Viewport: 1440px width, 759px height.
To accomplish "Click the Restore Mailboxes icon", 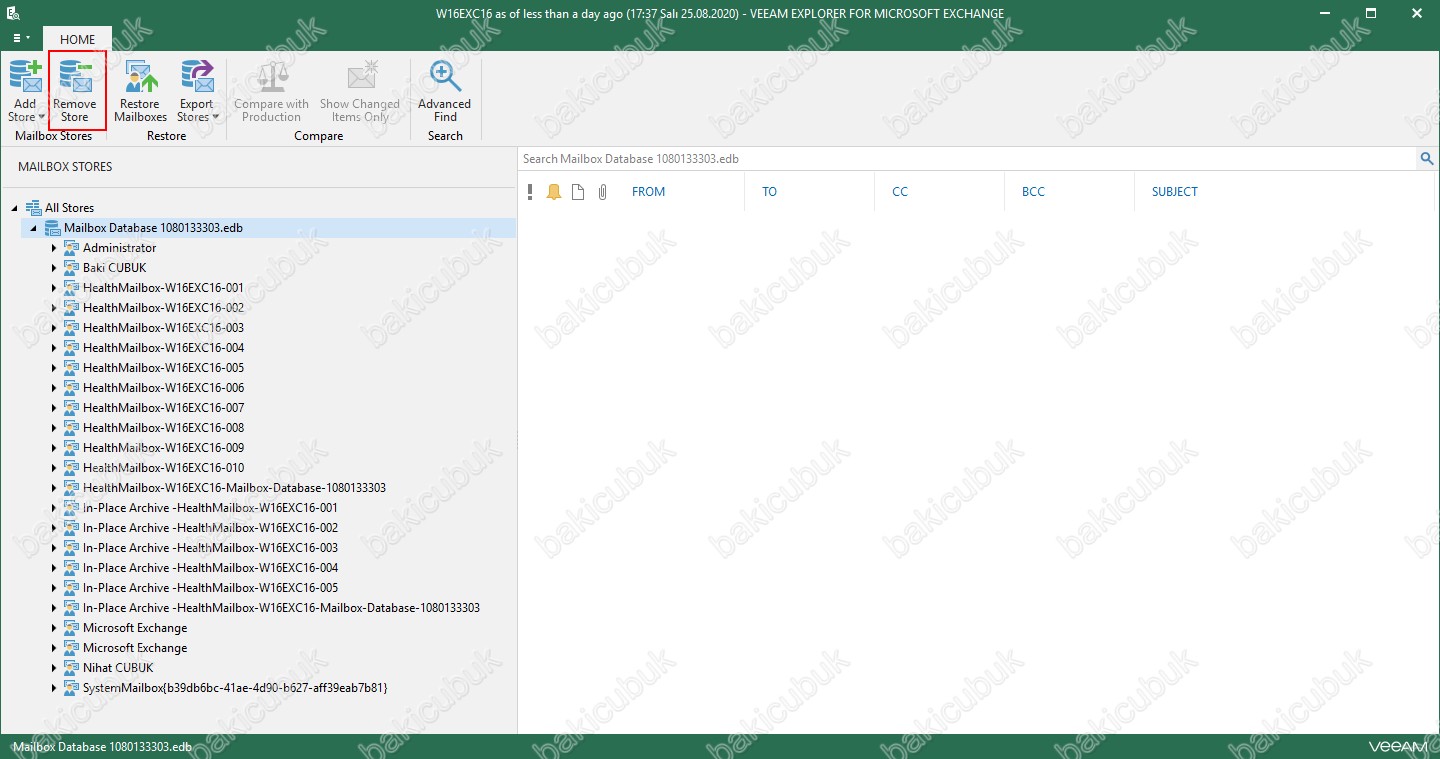I will [x=140, y=77].
